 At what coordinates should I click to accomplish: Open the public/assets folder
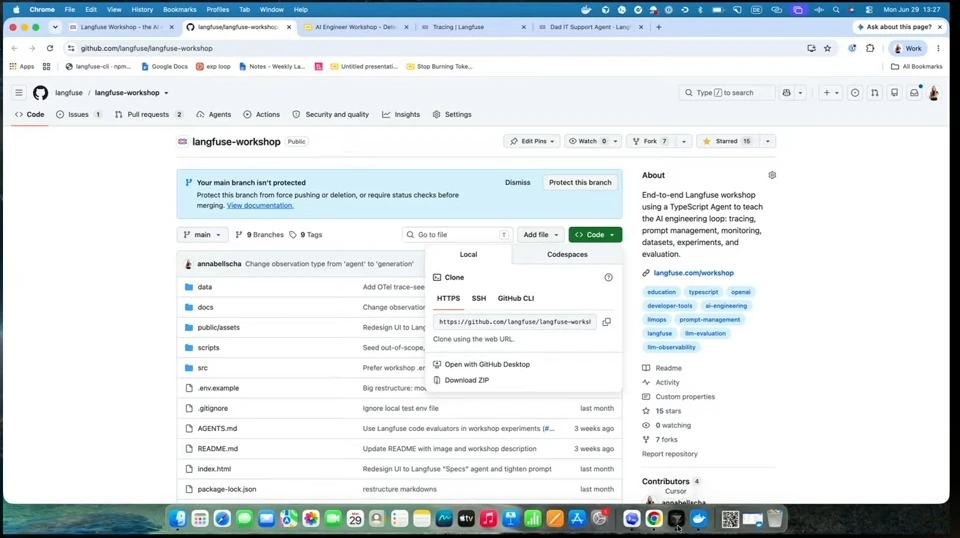coord(219,327)
